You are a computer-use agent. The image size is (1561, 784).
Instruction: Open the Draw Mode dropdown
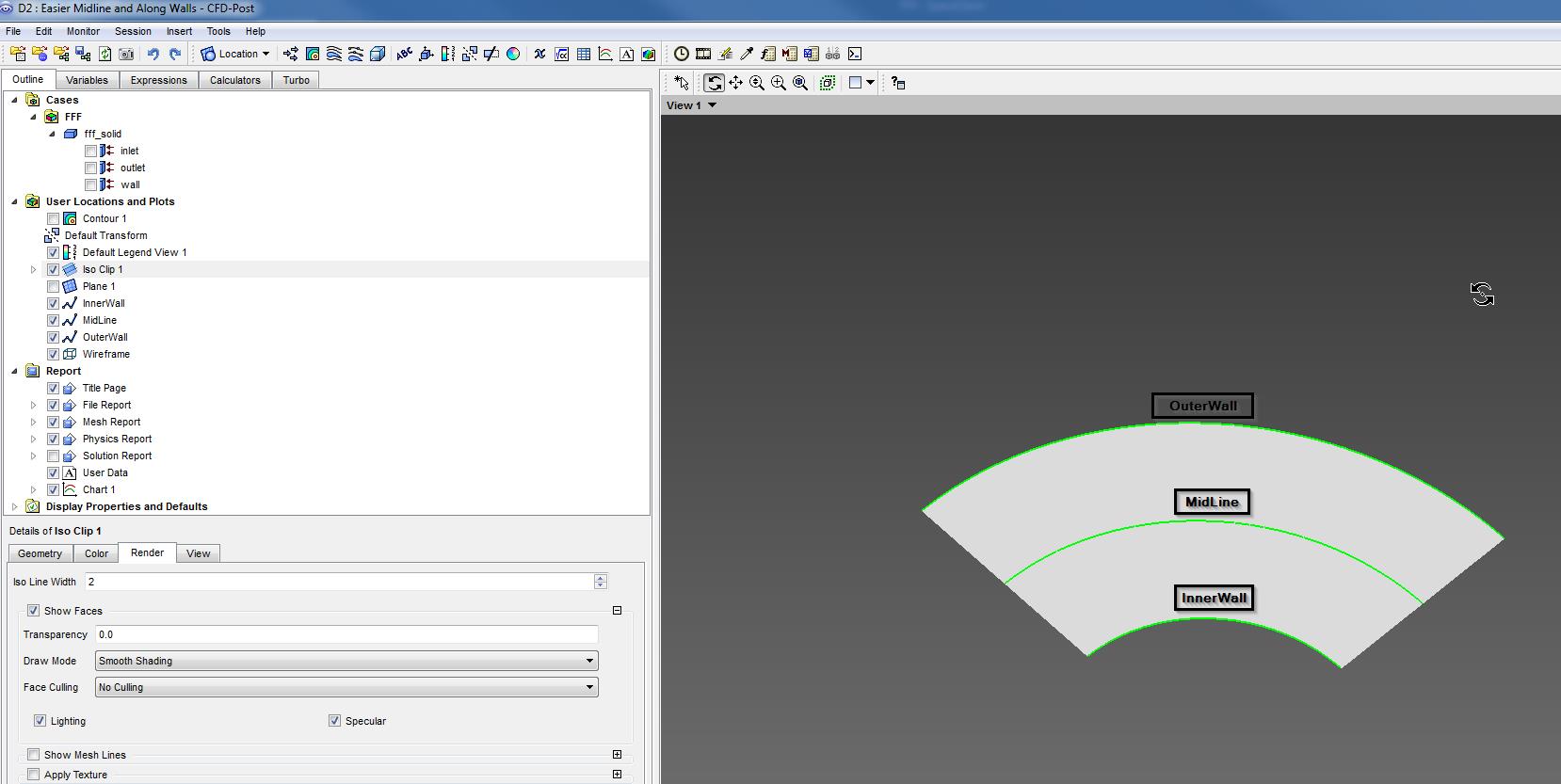(346, 661)
